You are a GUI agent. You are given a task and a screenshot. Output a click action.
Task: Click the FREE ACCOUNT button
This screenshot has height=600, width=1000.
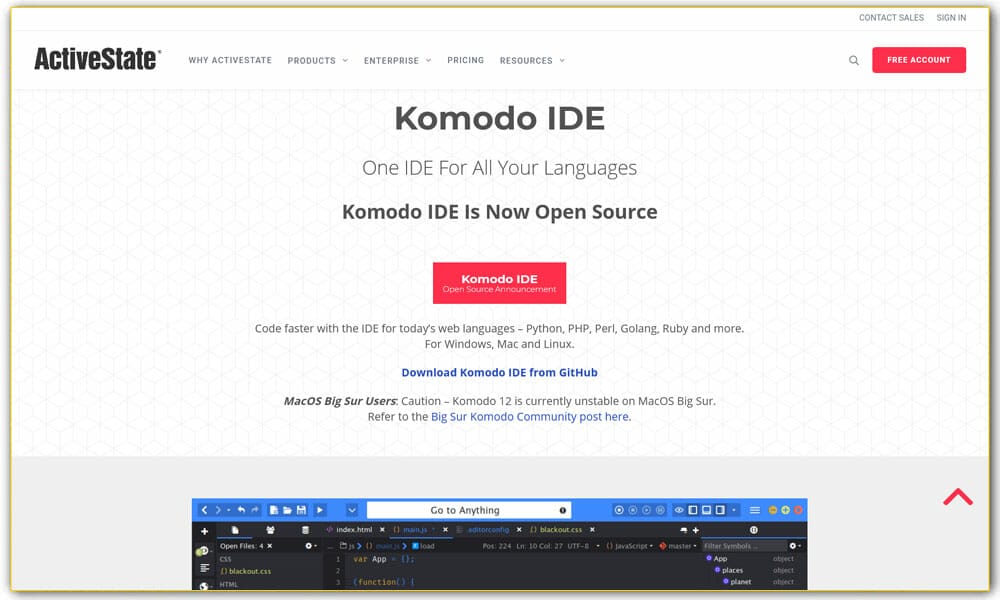918,60
